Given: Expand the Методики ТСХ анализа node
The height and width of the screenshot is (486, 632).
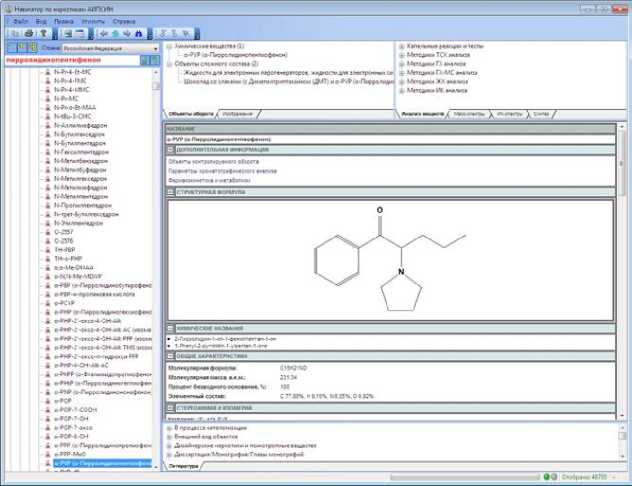Looking at the screenshot, I should pyautogui.click(x=401, y=55).
